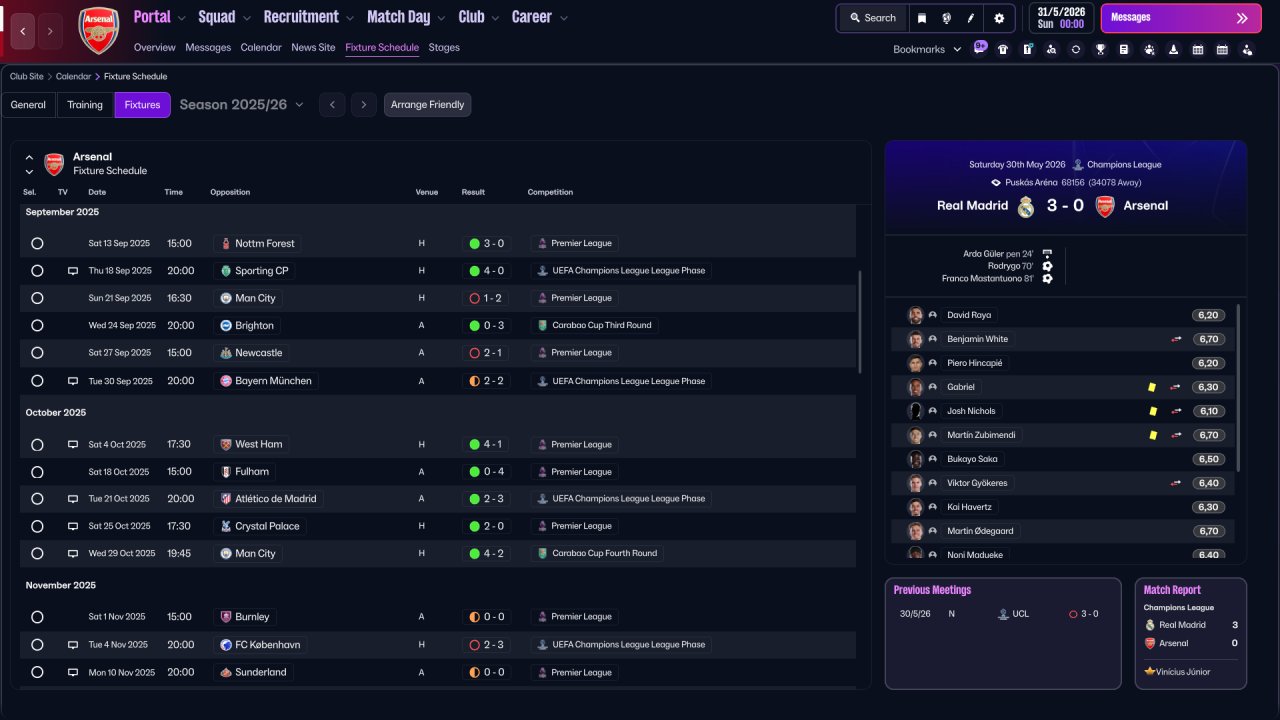
Task: Open the Stages sub-menu item
Action: 444,48
